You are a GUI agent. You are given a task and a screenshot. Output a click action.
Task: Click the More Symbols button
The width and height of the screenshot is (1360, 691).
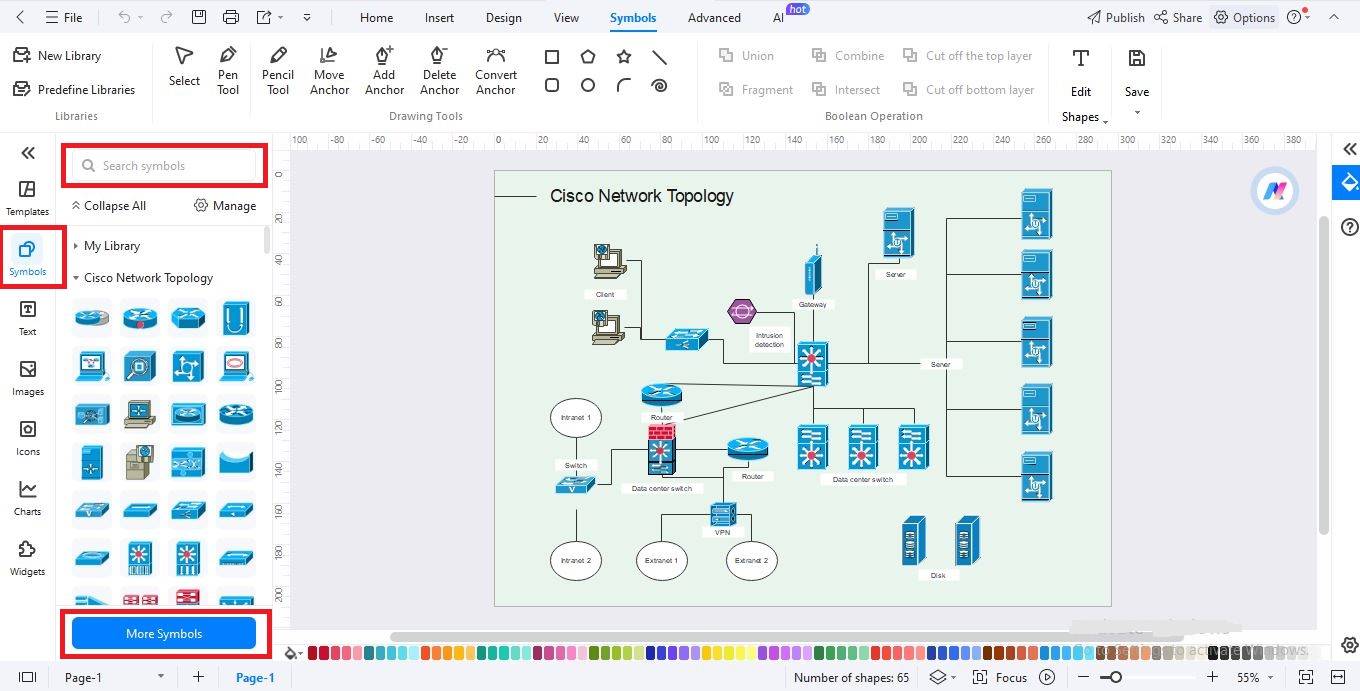(x=164, y=633)
